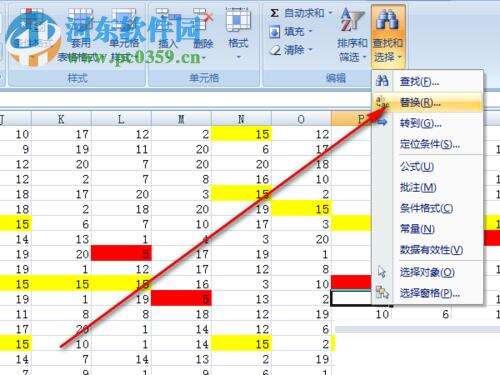This screenshot has height=375, width=500.
Task: Select highlighted column P header
Action: 352,119
